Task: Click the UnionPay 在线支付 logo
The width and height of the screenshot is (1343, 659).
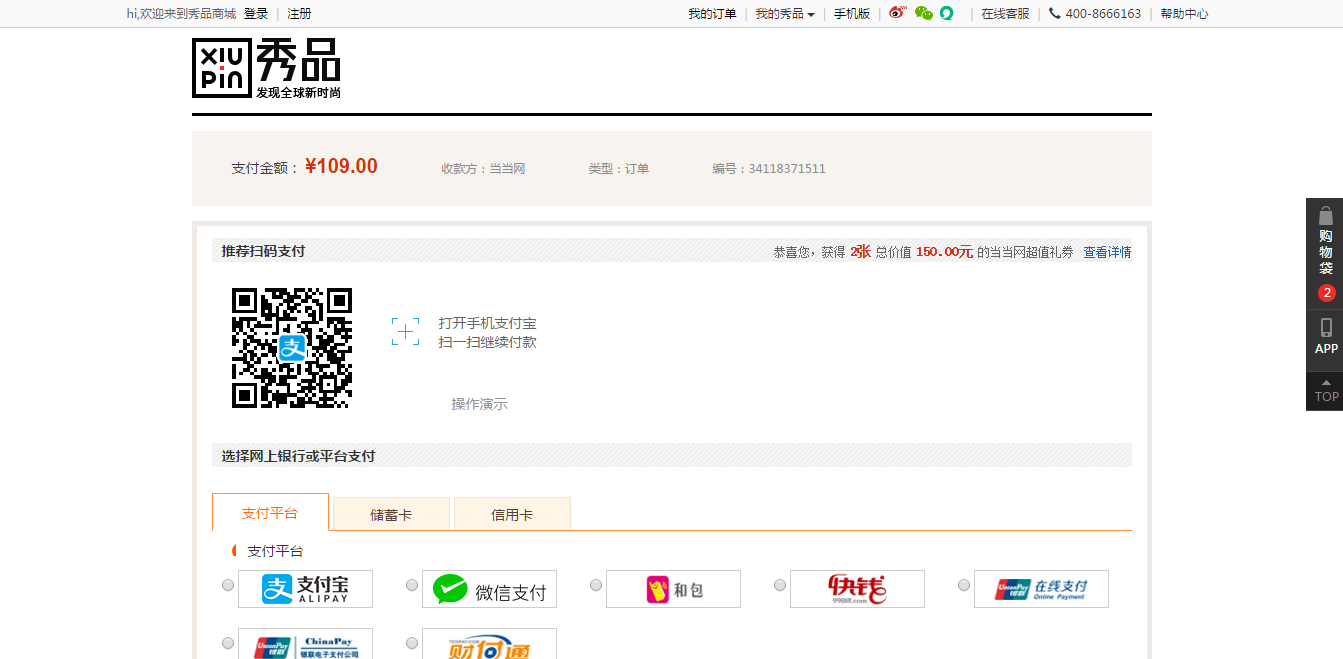Action: [1041, 589]
